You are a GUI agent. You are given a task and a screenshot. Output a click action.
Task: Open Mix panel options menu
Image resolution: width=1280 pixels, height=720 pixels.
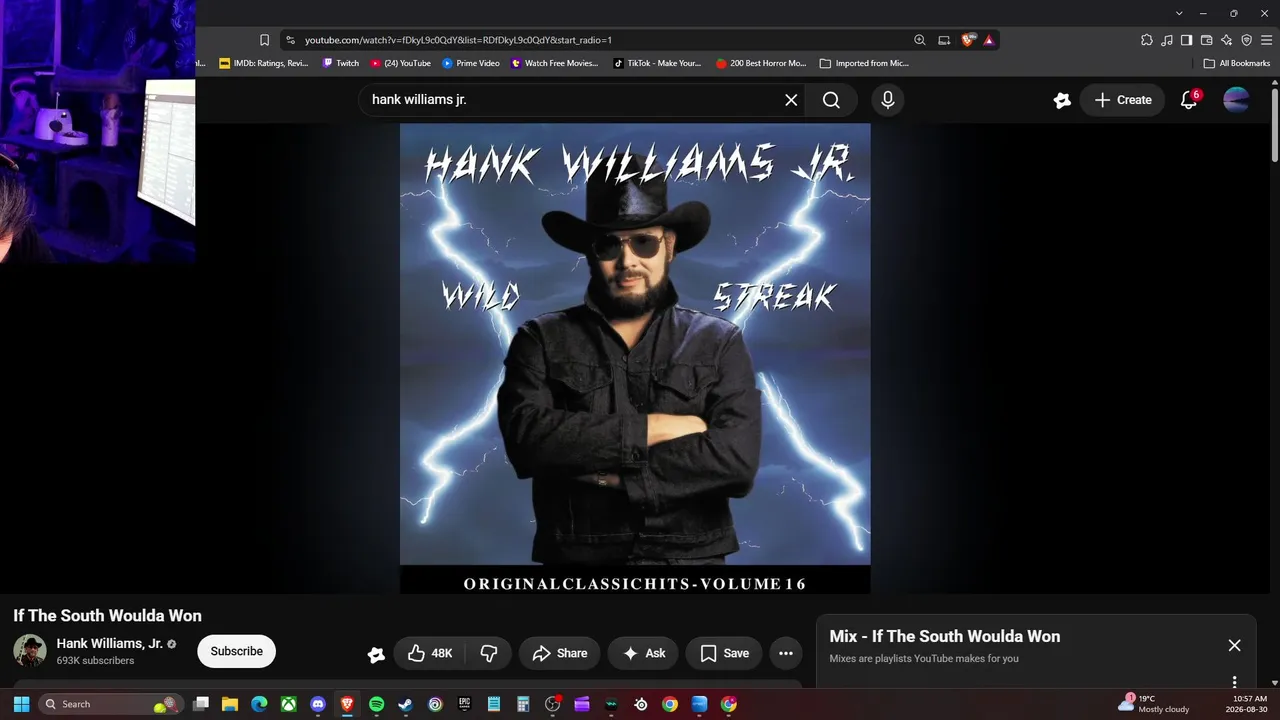[1234, 682]
